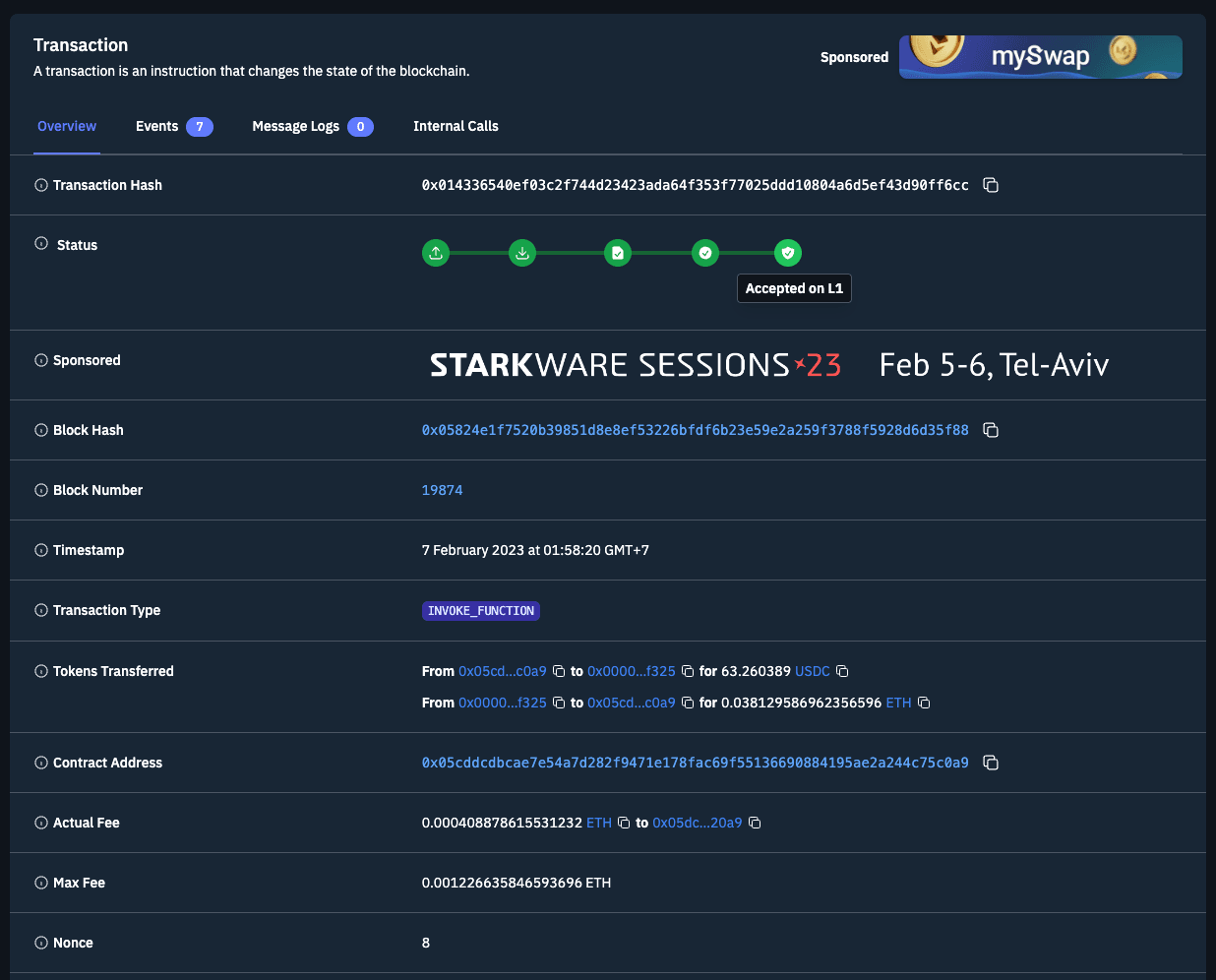Open the Message Logs tab
Image resolution: width=1216 pixels, height=980 pixels.
[312, 126]
